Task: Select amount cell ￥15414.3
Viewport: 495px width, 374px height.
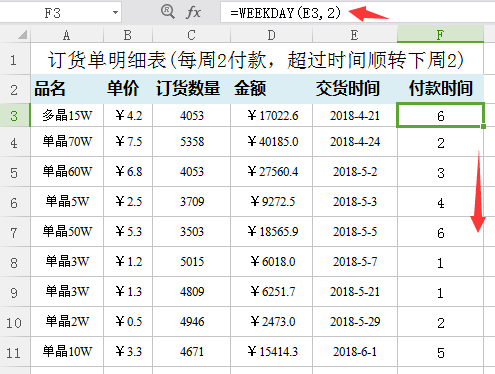Action: (271, 351)
